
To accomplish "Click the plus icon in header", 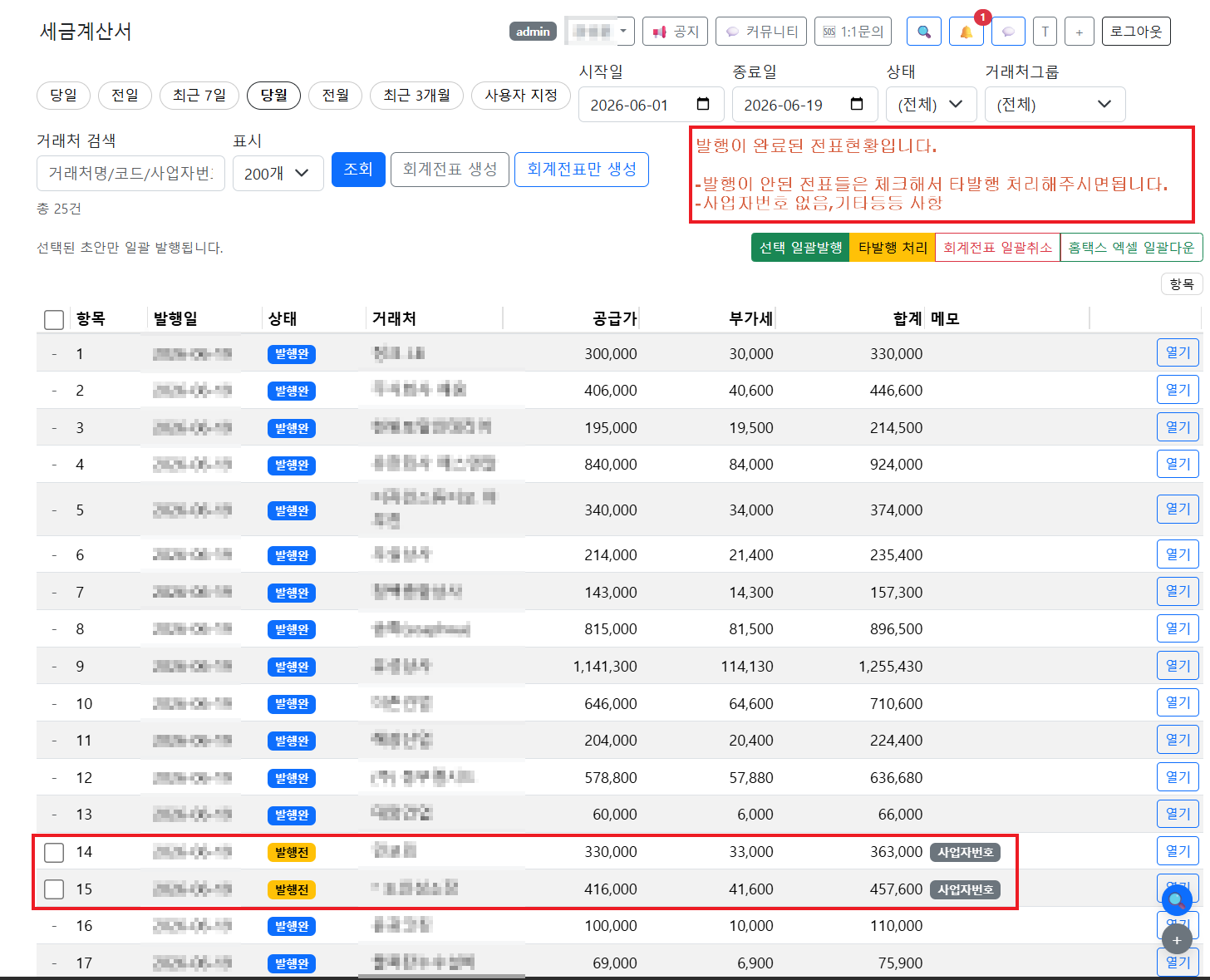I will coord(1079,32).
